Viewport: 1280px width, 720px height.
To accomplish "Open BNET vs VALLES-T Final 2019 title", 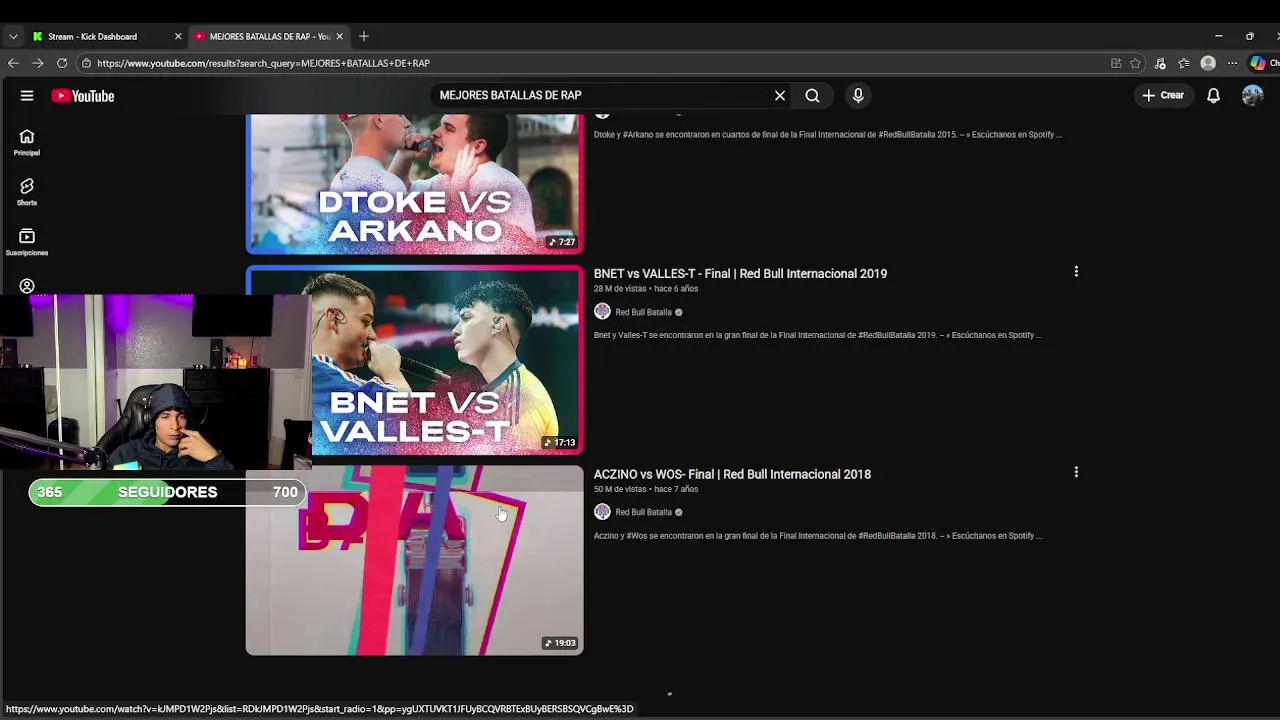I will [740, 273].
